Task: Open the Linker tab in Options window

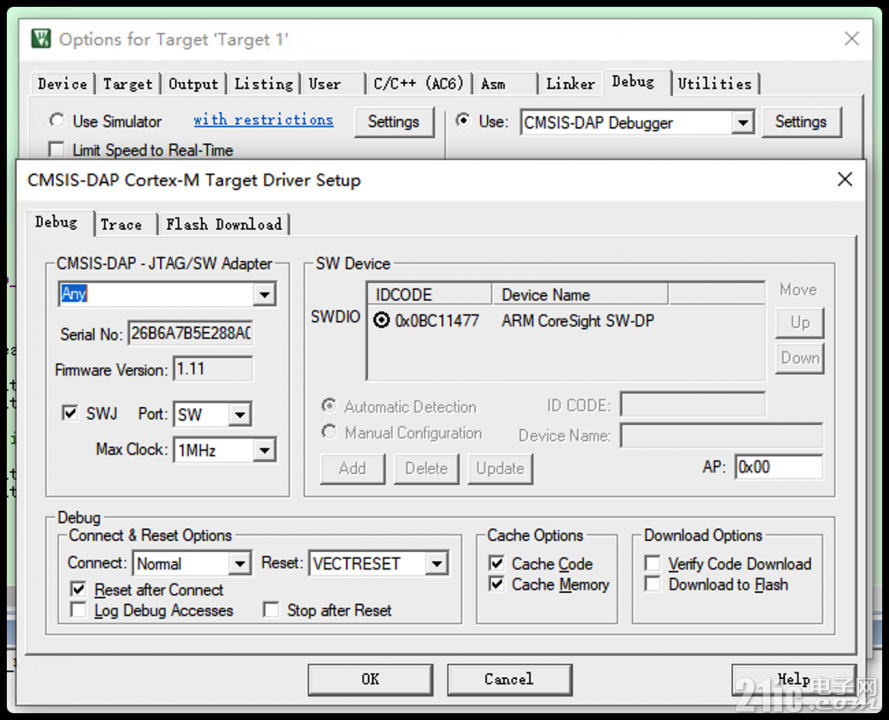Action: (x=570, y=84)
